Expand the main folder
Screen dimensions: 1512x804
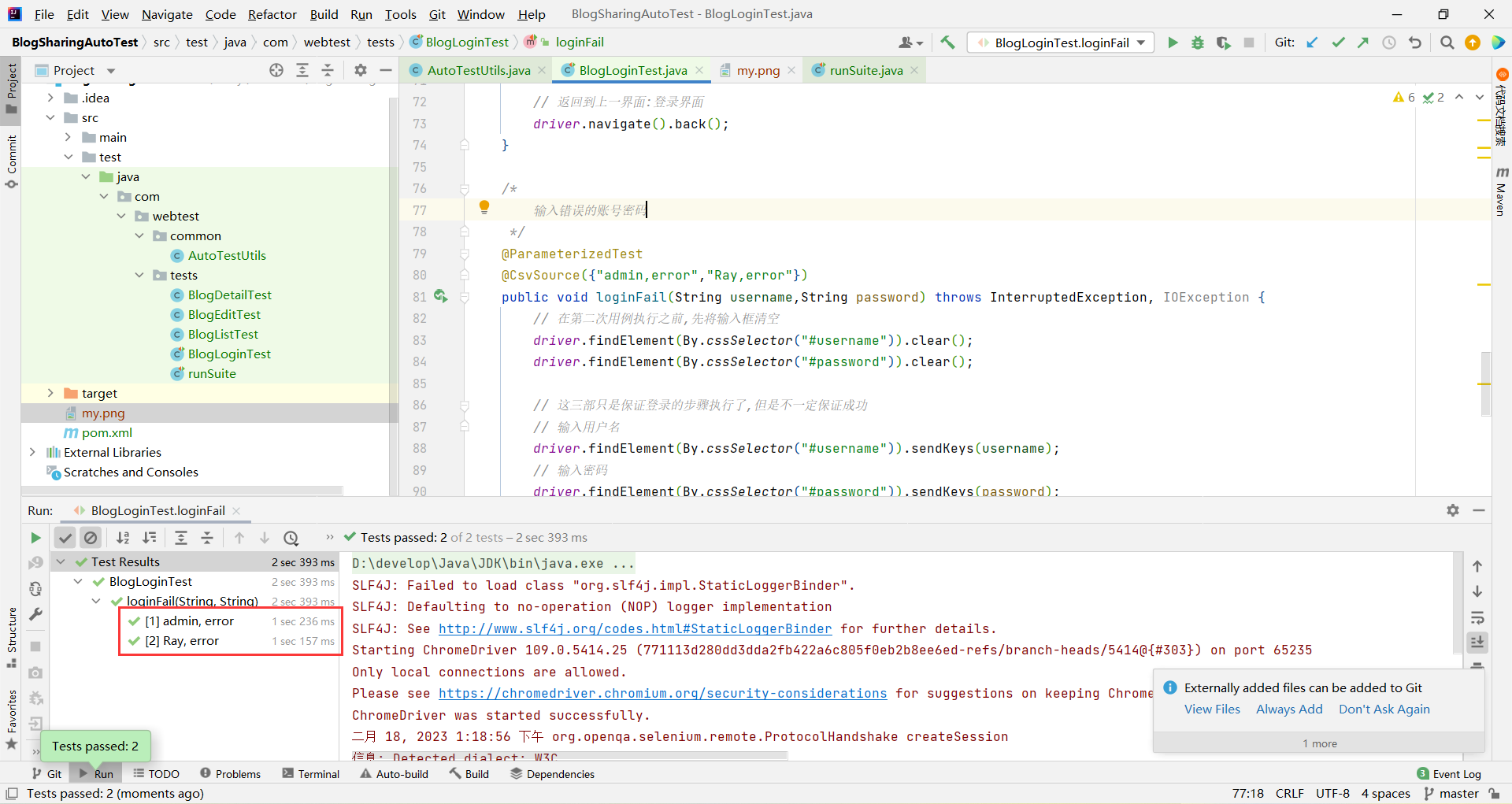(x=69, y=137)
